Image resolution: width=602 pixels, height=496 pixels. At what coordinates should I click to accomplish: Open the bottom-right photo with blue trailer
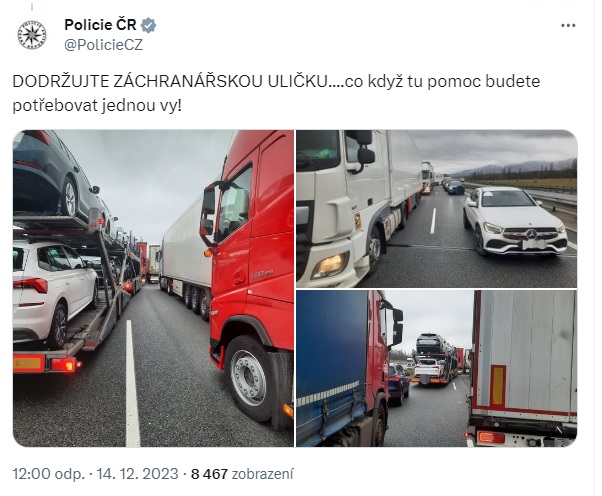pyautogui.click(x=437, y=369)
